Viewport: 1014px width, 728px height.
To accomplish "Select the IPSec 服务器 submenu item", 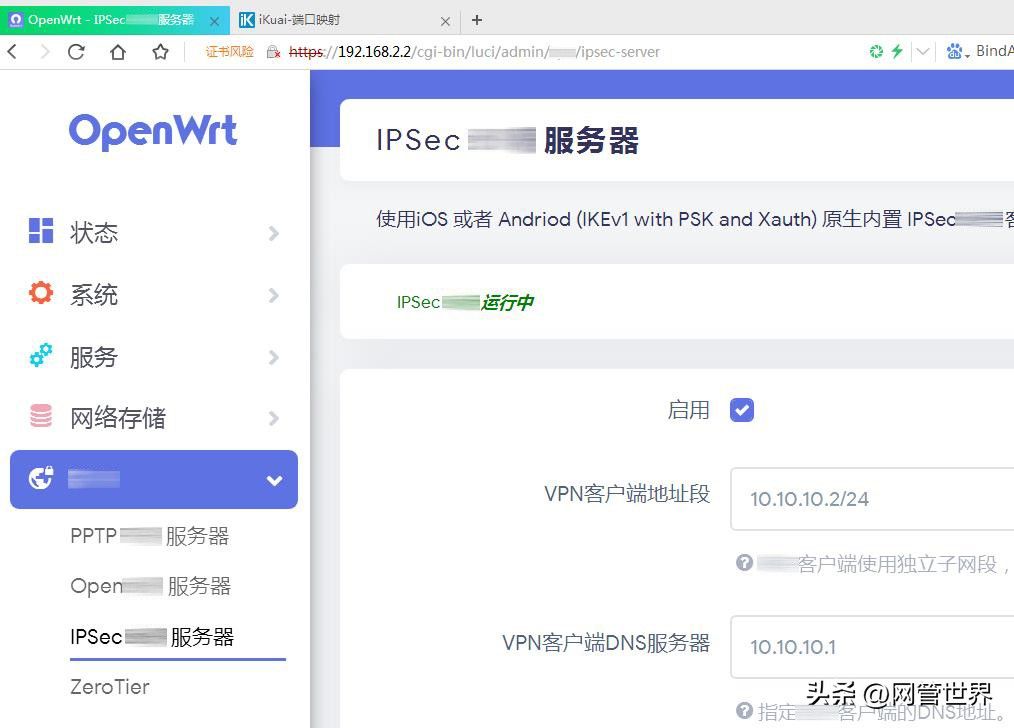I will [153, 637].
